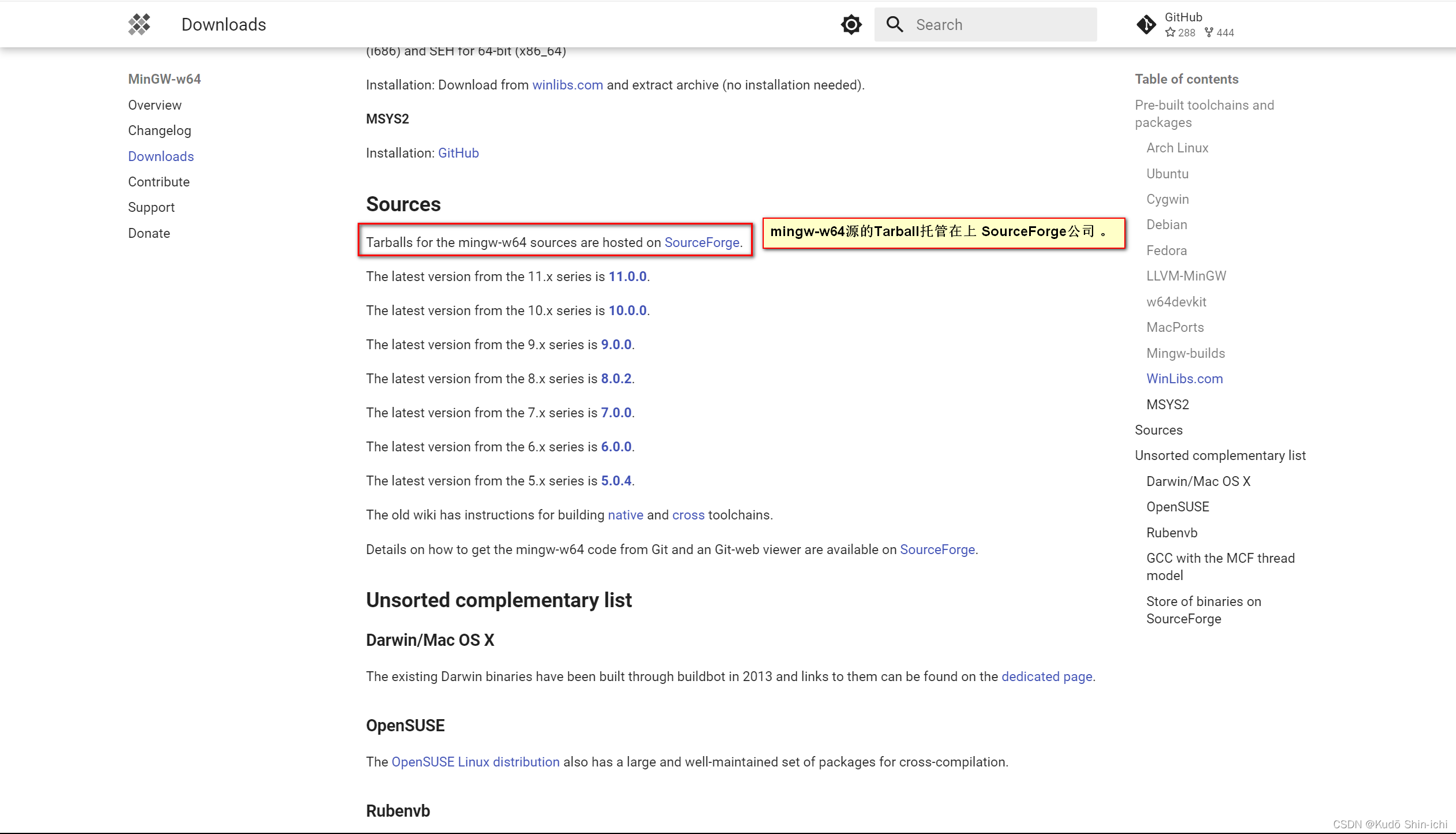Toggle dark mode settings panel
Image resolution: width=1456 pixels, height=834 pixels.
click(851, 24)
